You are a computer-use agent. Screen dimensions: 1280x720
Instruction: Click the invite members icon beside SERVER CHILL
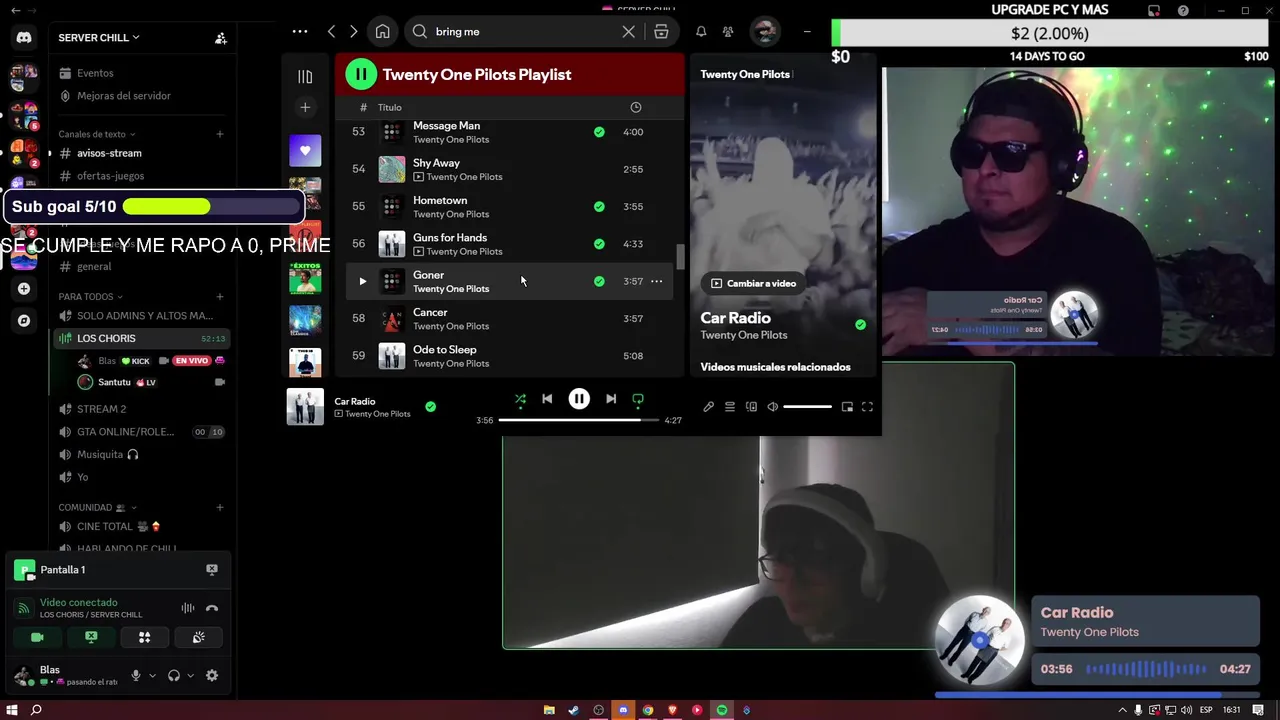point(221,38)
